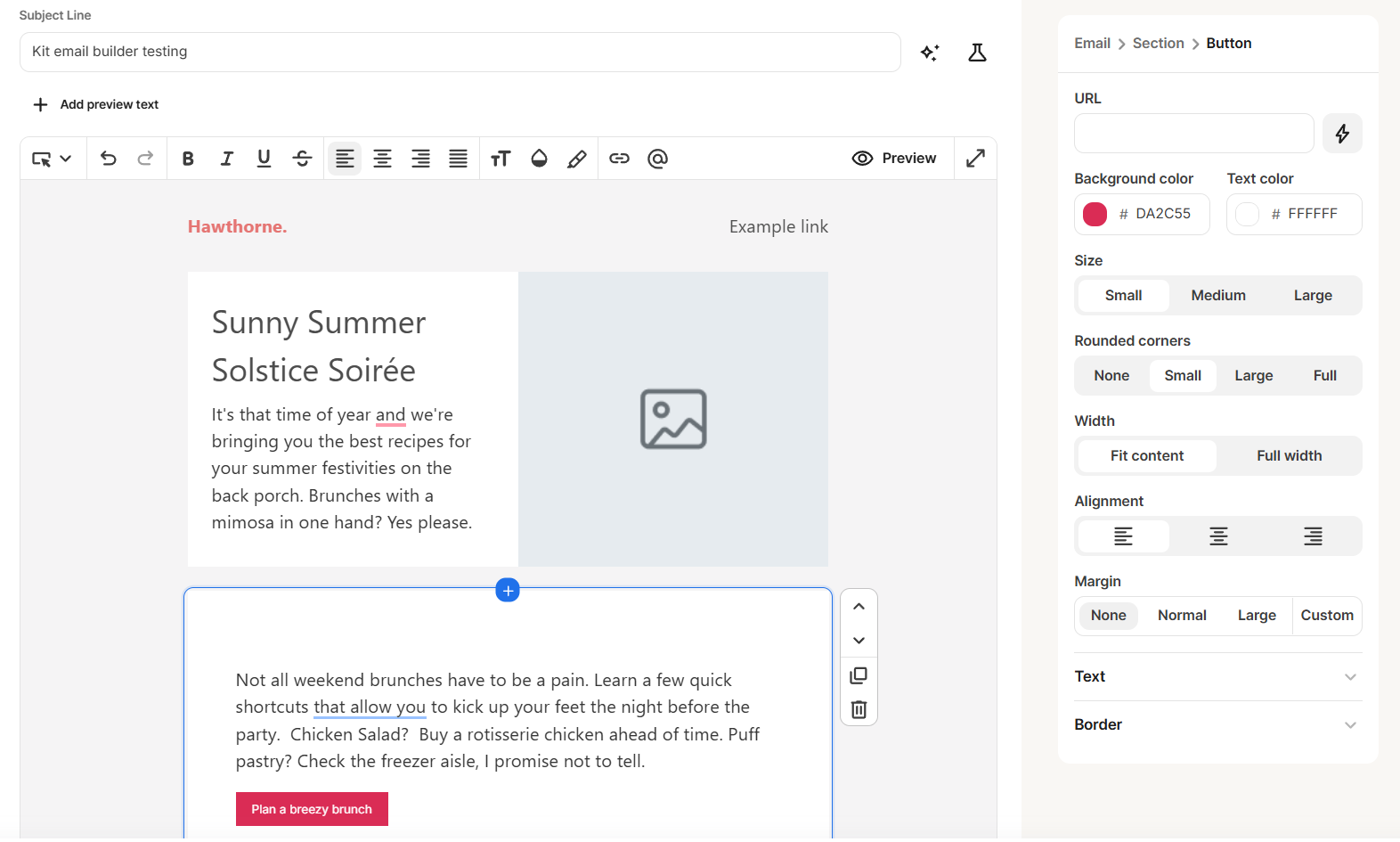1400x842 pixels.
Task: Set margin to Custom
Action: coord(1327,616)
